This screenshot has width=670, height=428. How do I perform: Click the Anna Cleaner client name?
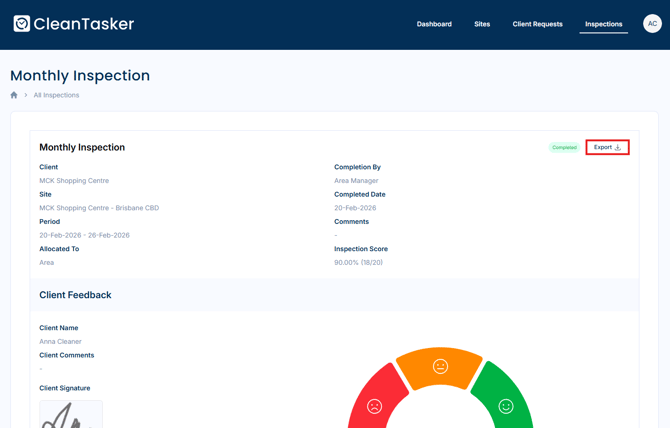click(x=60, y=341)
